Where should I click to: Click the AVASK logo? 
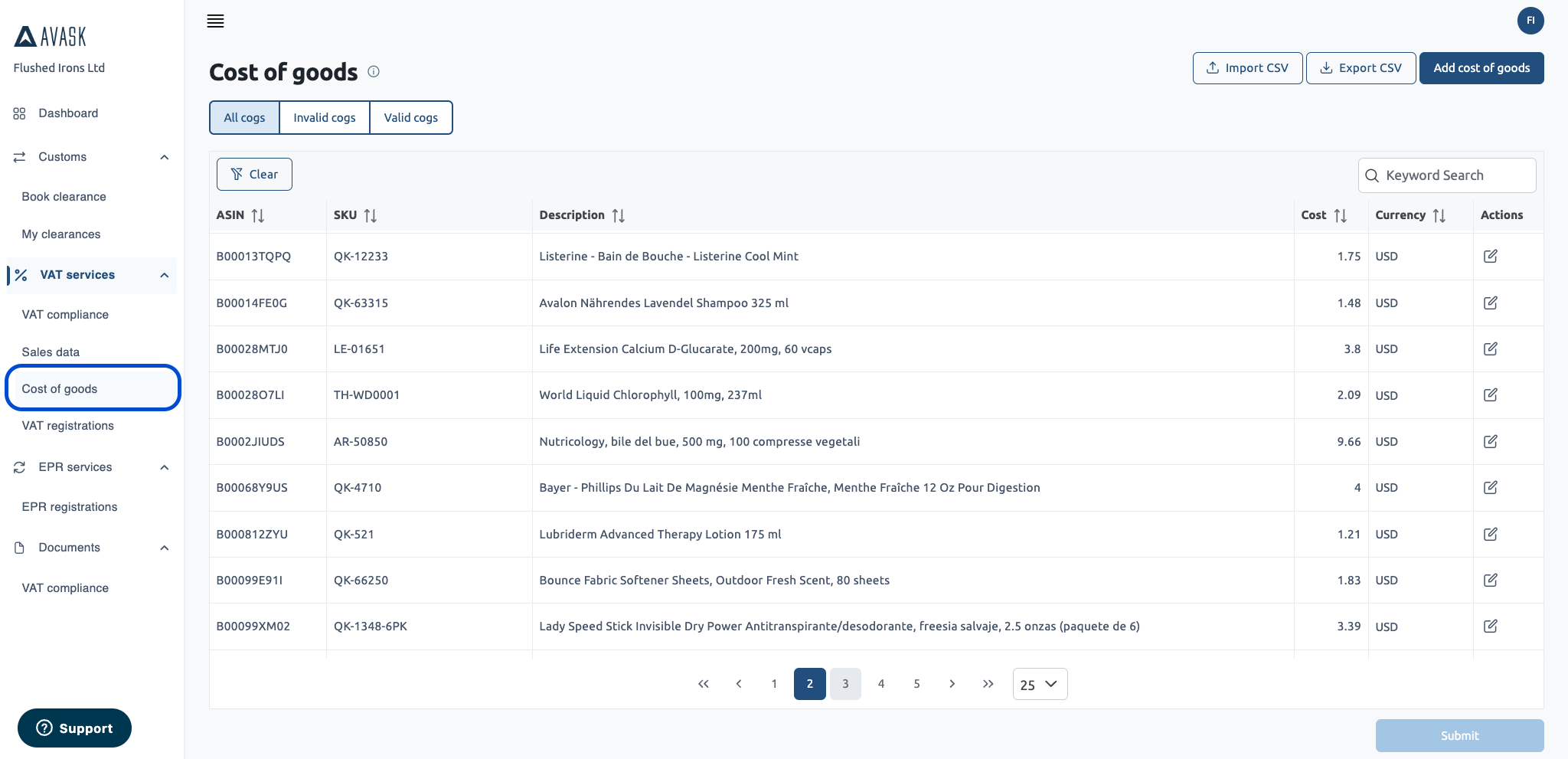(x=51, y=36)
